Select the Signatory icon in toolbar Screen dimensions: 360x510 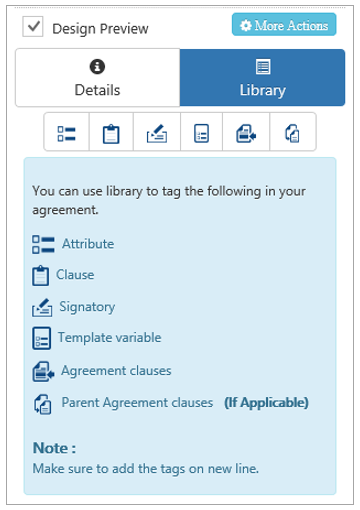pos(157,134)
